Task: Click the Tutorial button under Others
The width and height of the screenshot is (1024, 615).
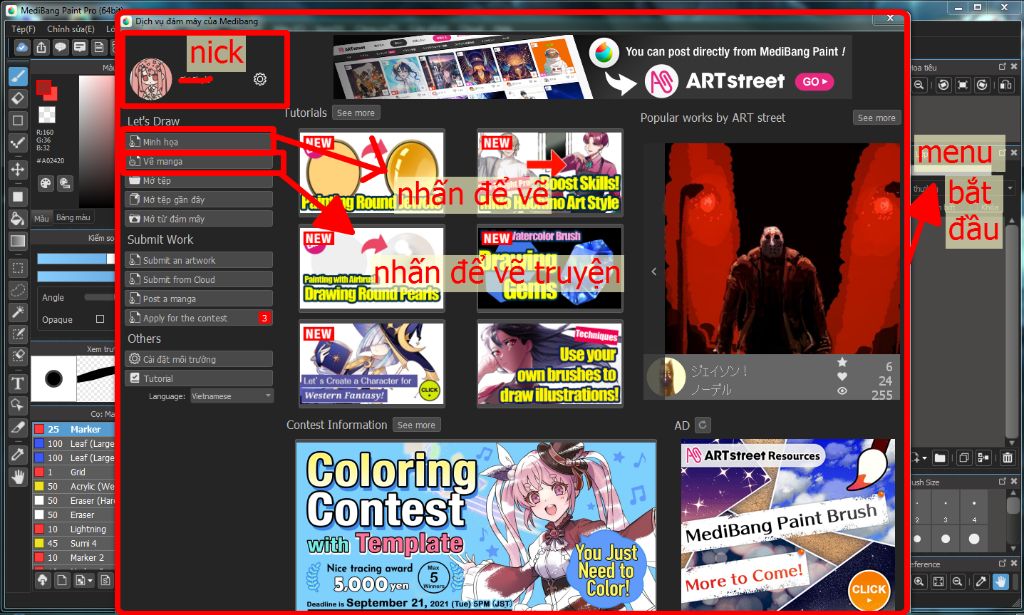Action: [199, 378]
